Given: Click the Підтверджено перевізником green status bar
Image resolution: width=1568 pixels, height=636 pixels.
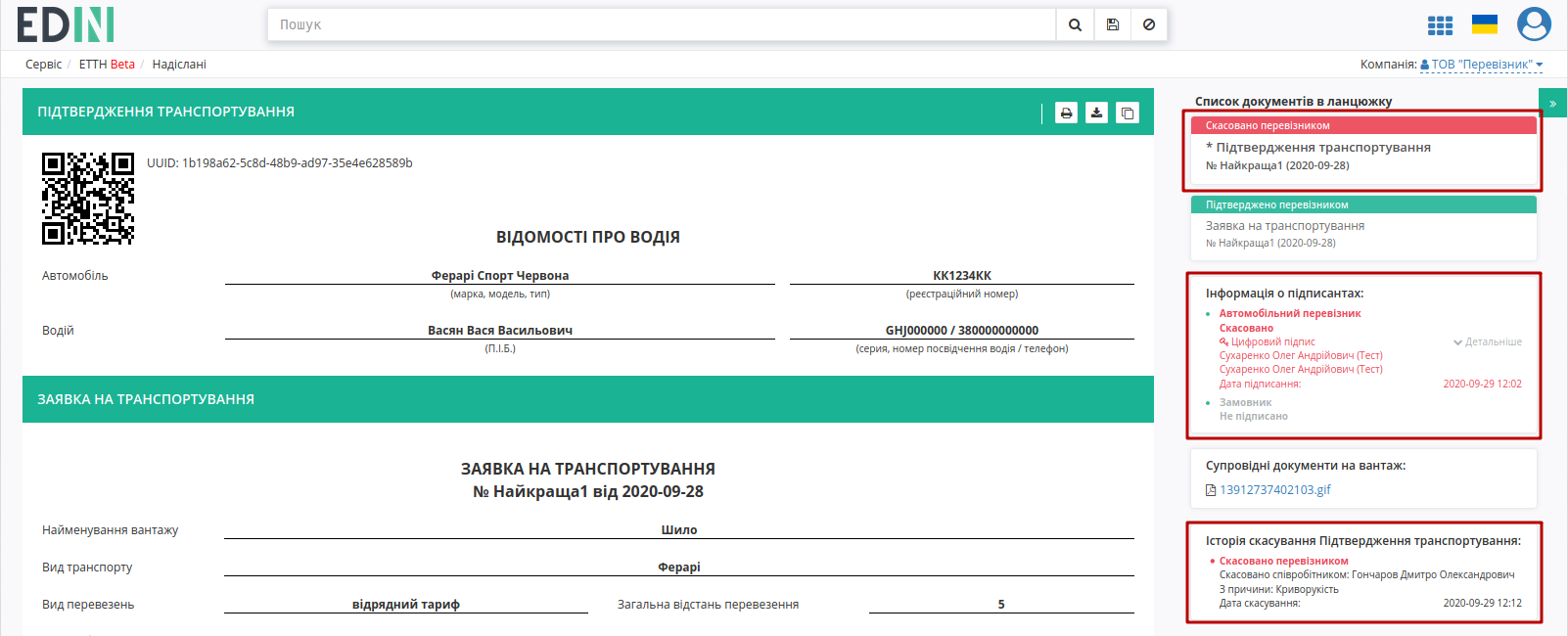Looking at the screenshot, I should (x=1363, y=204).
